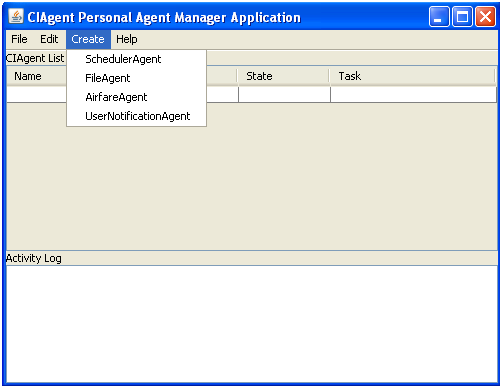Image resolution: width=502 pixels, height=388 pixels.
Task: Close the CIAgent Manager window
Action: (485, 16)
